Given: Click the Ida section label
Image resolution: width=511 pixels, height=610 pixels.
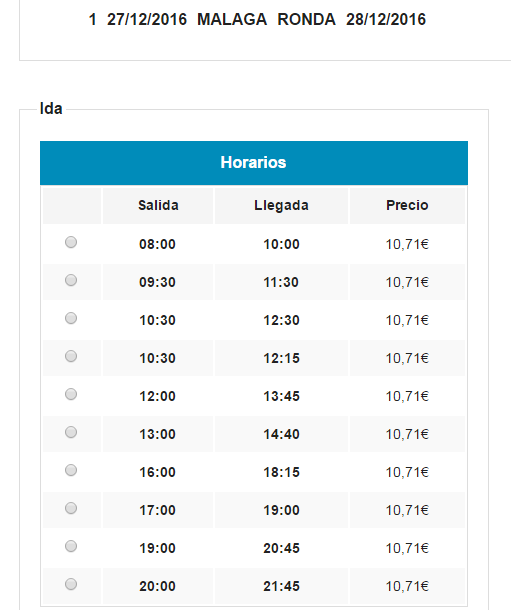Looking at the screenshot, I should tap(51, 109).
